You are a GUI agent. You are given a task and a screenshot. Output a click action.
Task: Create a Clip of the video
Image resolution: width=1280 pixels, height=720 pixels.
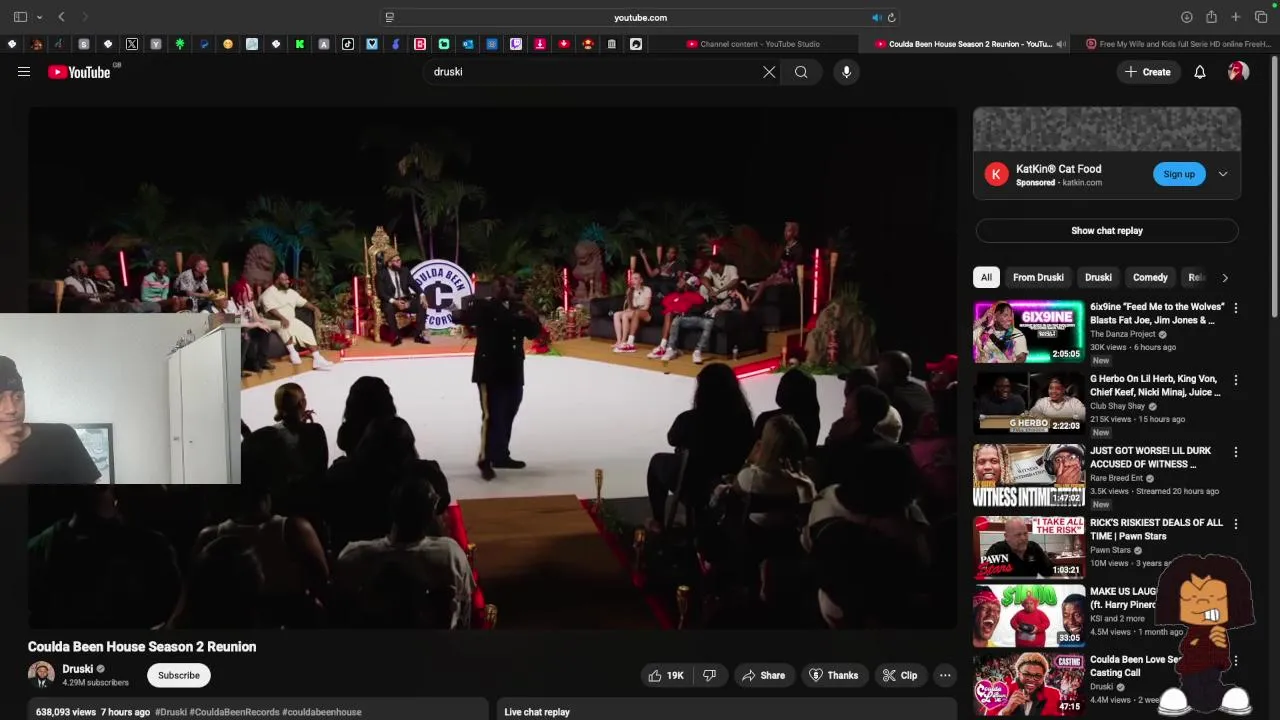(899, 675)
